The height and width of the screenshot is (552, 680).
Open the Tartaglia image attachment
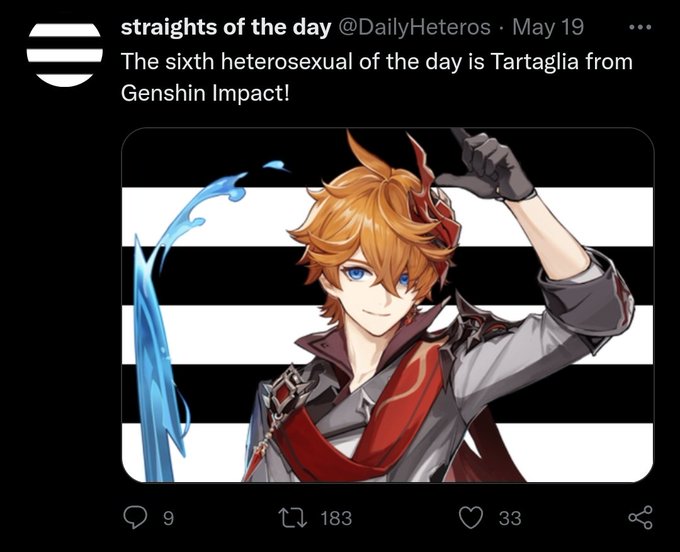pos(387,305)
